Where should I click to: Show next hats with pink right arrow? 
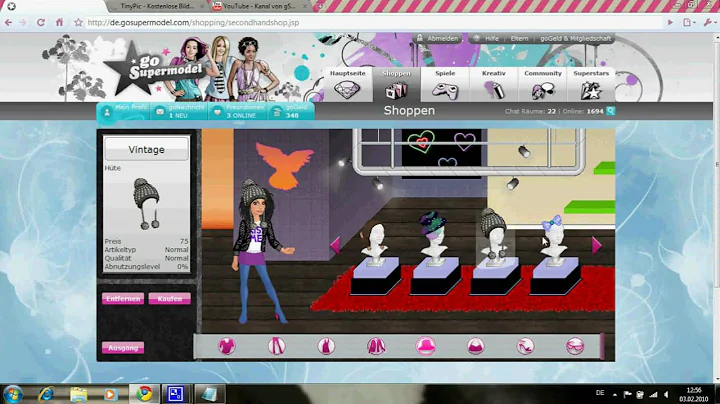tap(596, 246)
